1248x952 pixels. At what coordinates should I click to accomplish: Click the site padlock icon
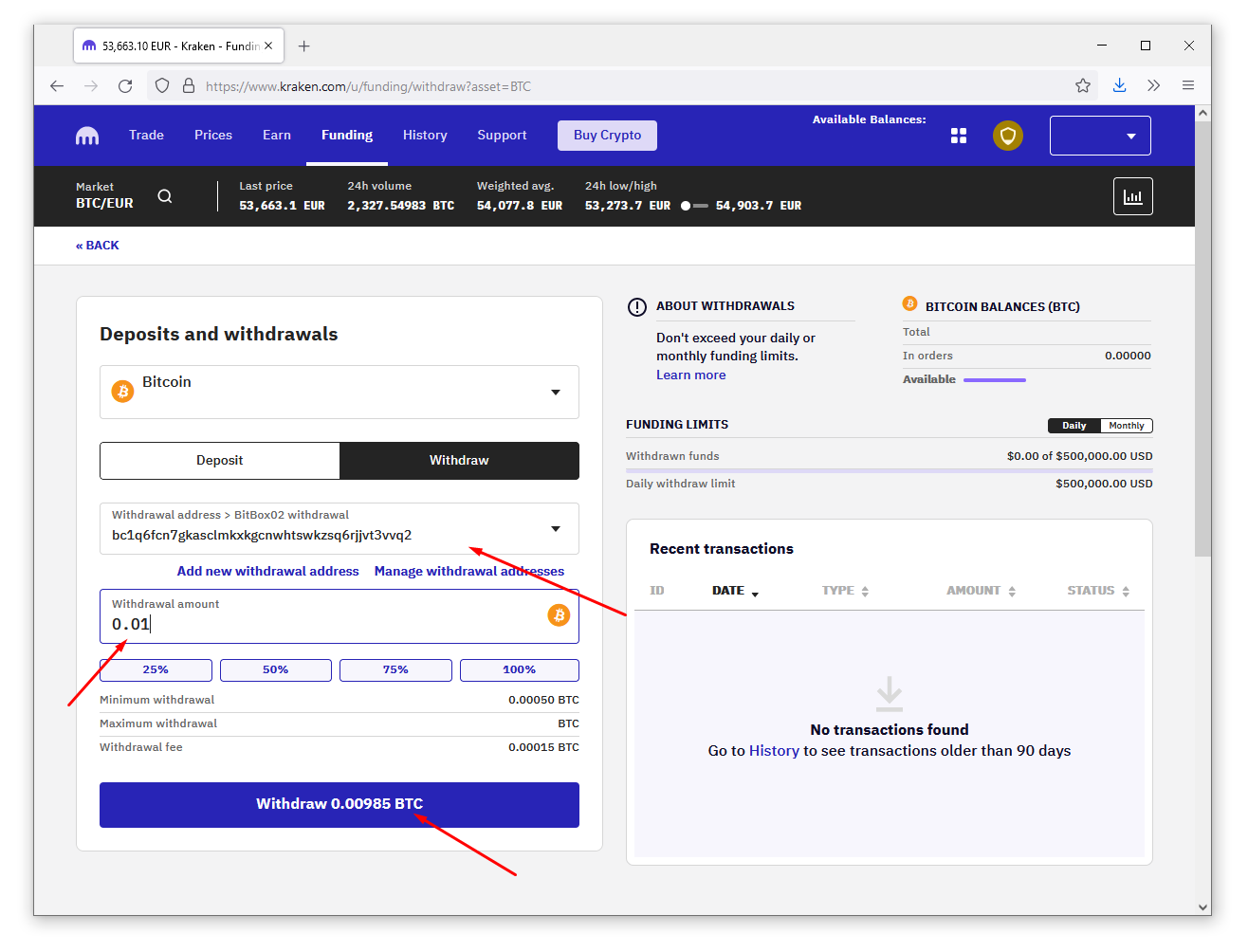coord(189,85)
